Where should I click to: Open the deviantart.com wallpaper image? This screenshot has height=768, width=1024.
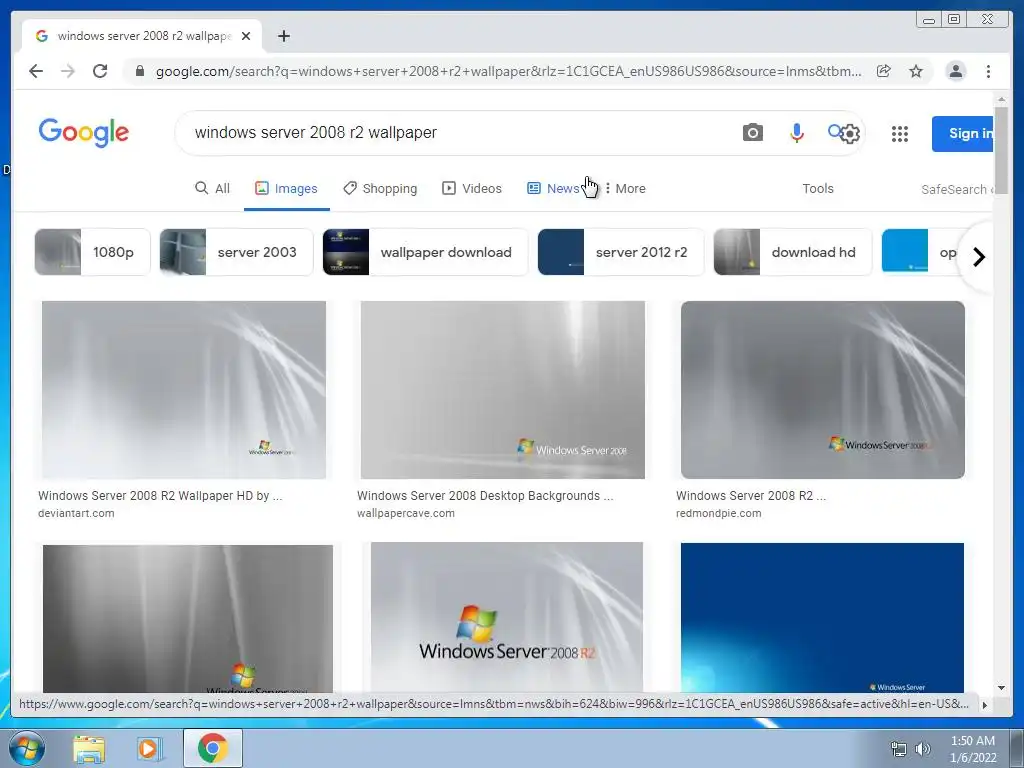pyautogui.click(x=184, y=390)
